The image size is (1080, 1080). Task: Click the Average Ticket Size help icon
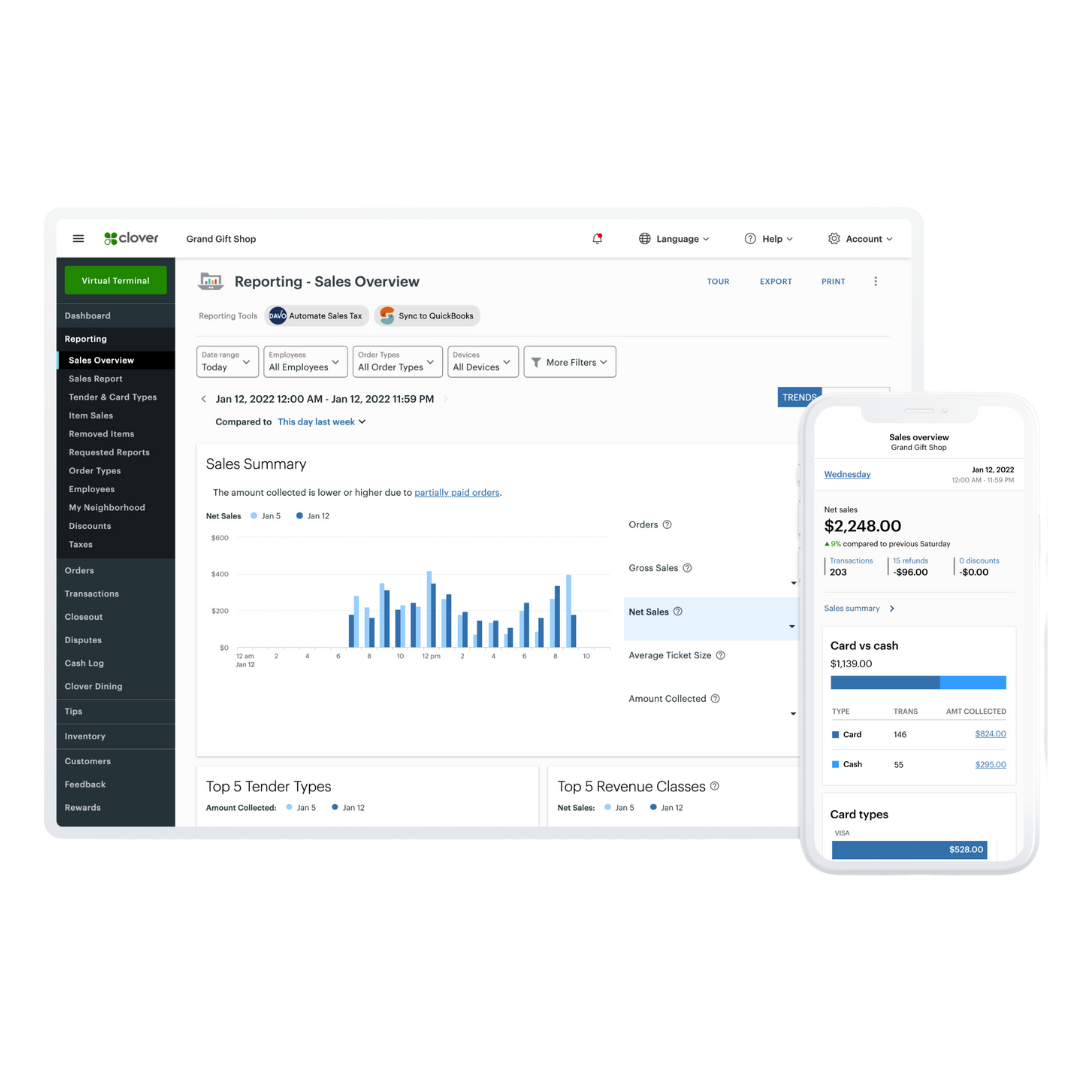pos(720,655)
